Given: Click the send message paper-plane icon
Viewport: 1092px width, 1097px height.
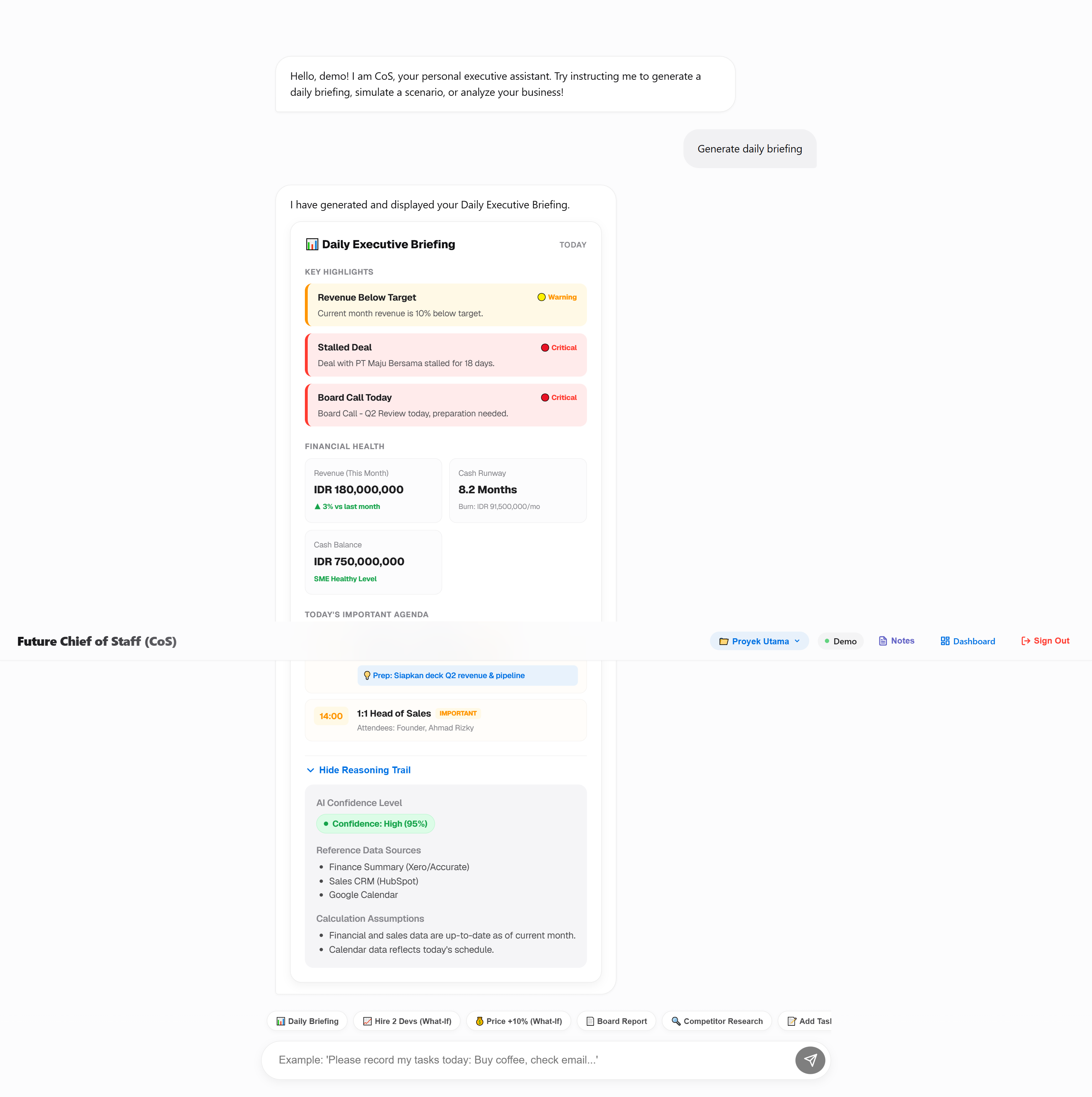Looking at the screenshot, I should tap(810, 1060).
